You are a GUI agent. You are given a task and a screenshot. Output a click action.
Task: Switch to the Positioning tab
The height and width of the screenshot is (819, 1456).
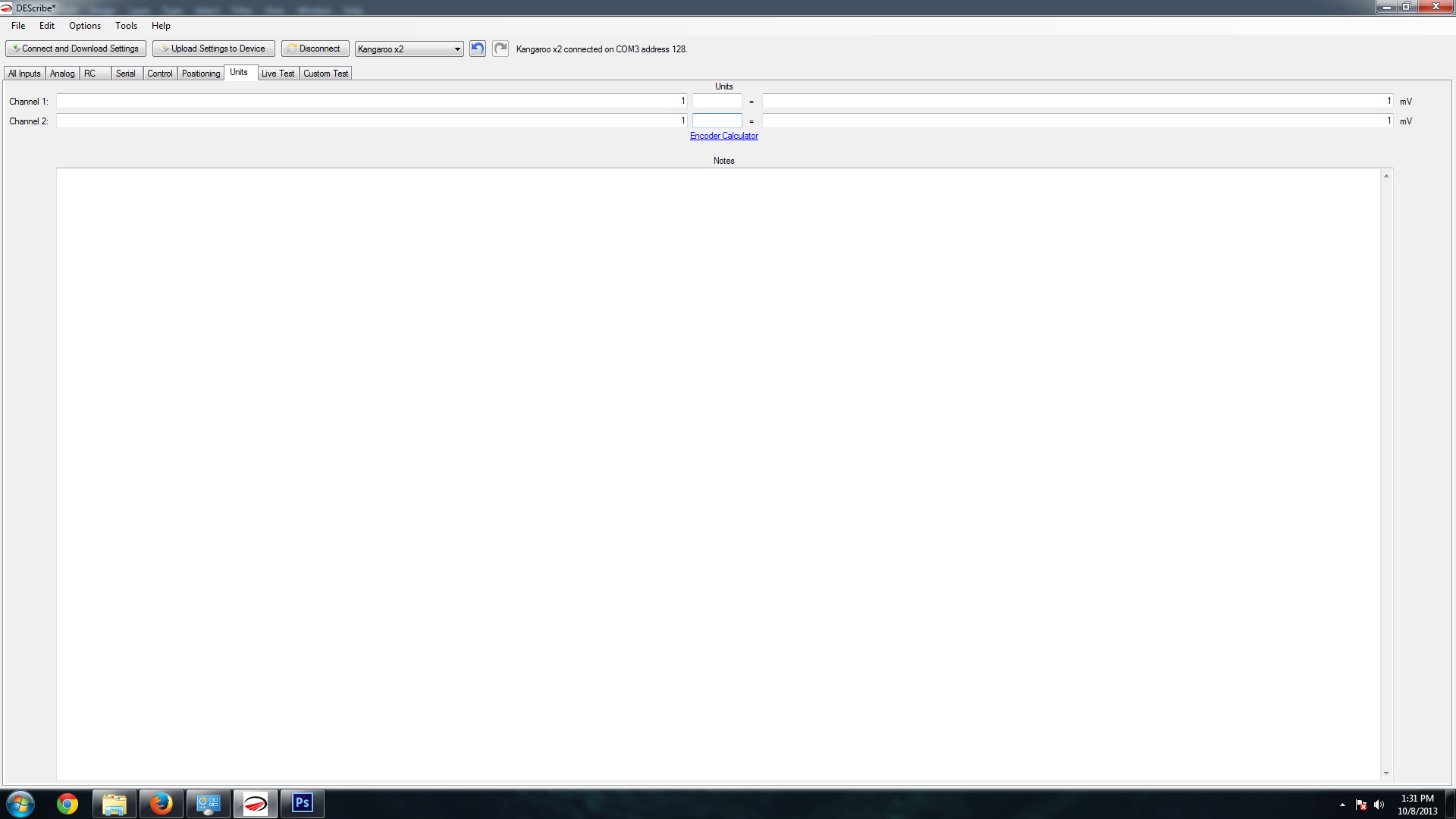pos(200,74)
